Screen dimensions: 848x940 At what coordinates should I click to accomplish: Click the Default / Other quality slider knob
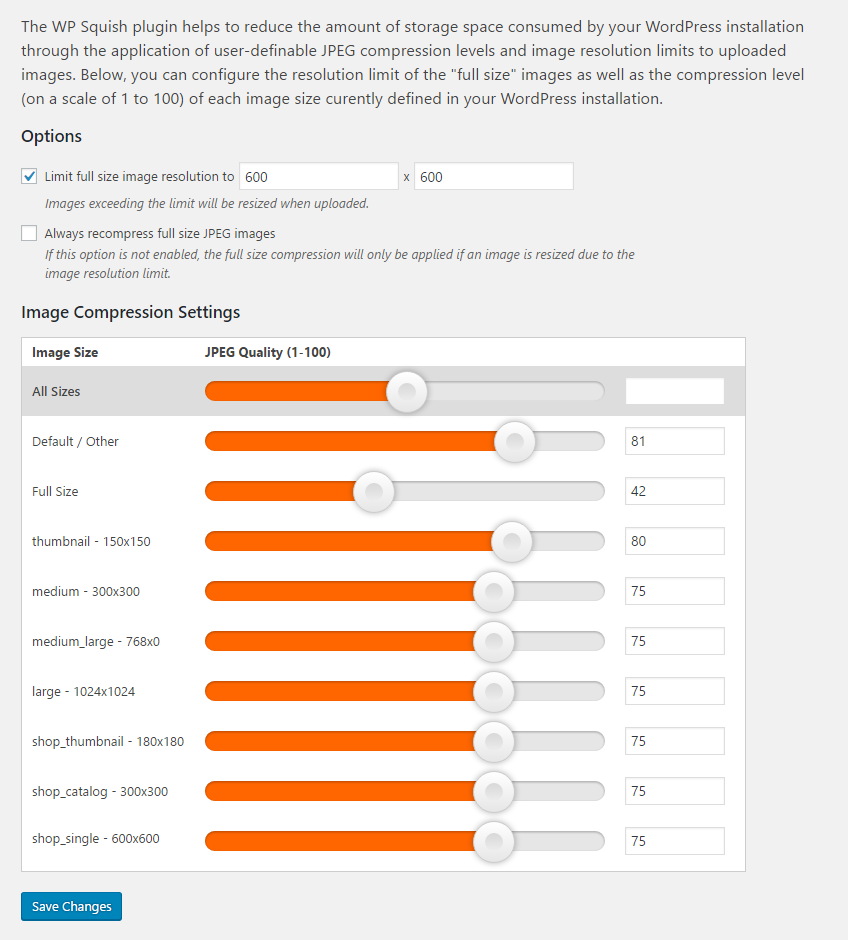pyautogui.click(x=515, y=441)
